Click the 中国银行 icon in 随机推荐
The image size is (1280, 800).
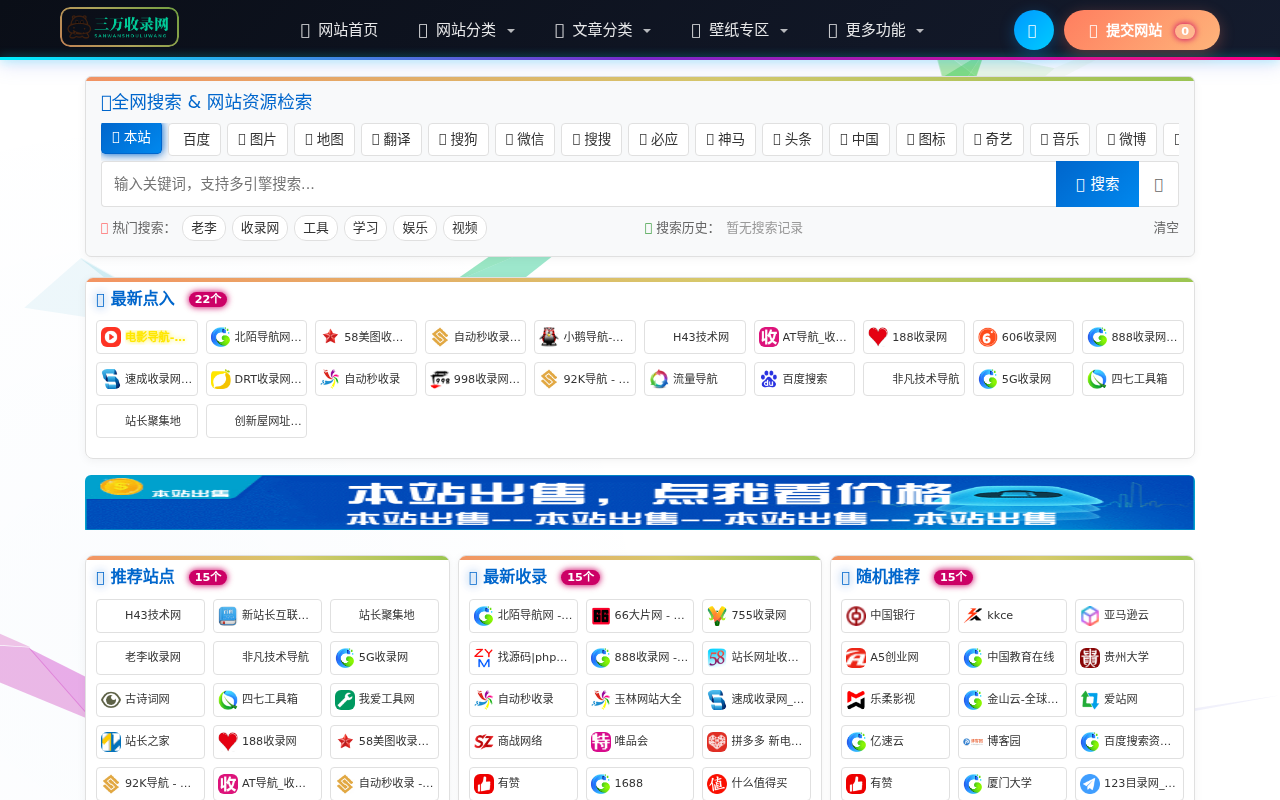tap(857, 616)
